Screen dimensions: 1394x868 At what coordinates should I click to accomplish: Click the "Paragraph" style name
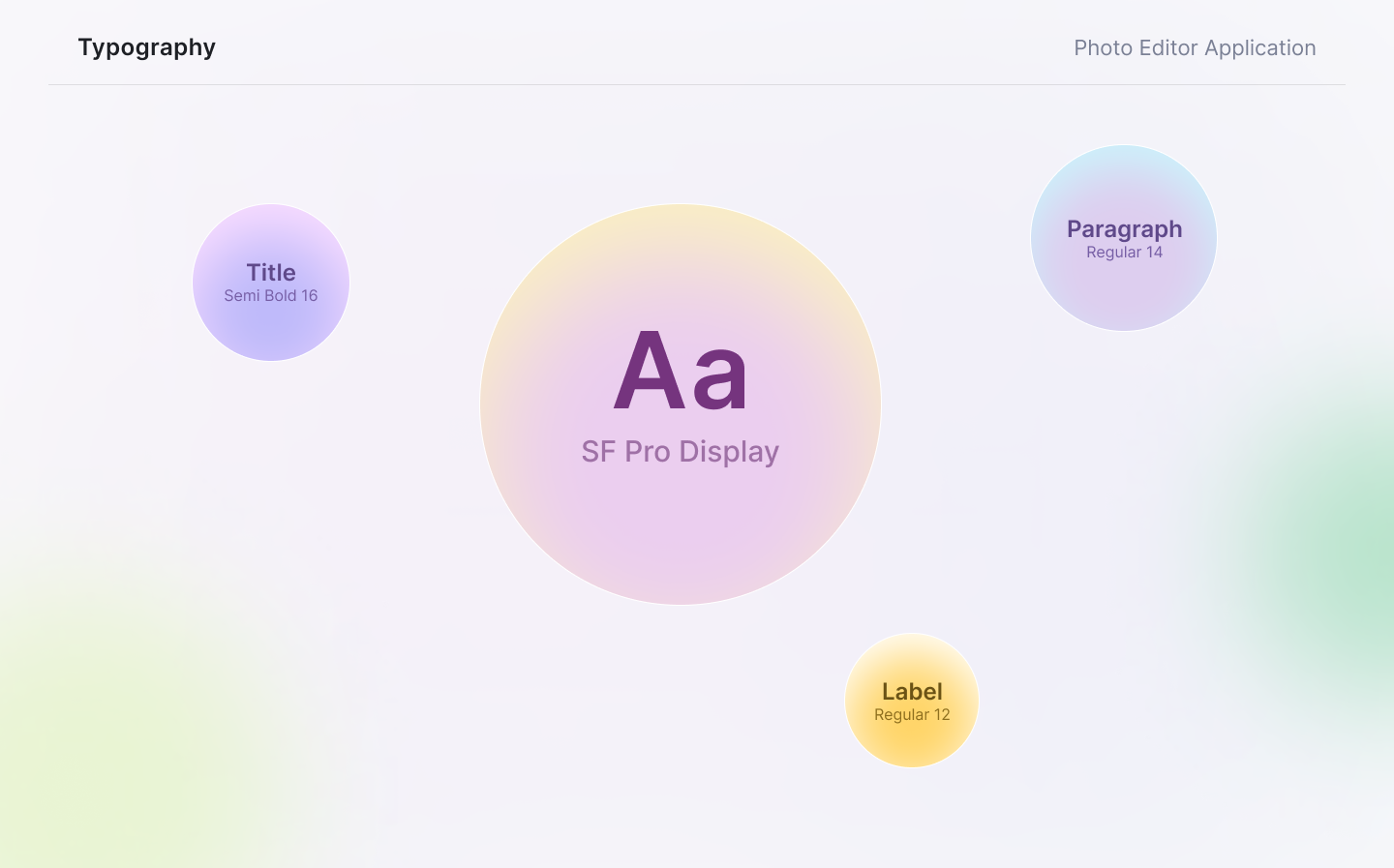(1124, 229)
